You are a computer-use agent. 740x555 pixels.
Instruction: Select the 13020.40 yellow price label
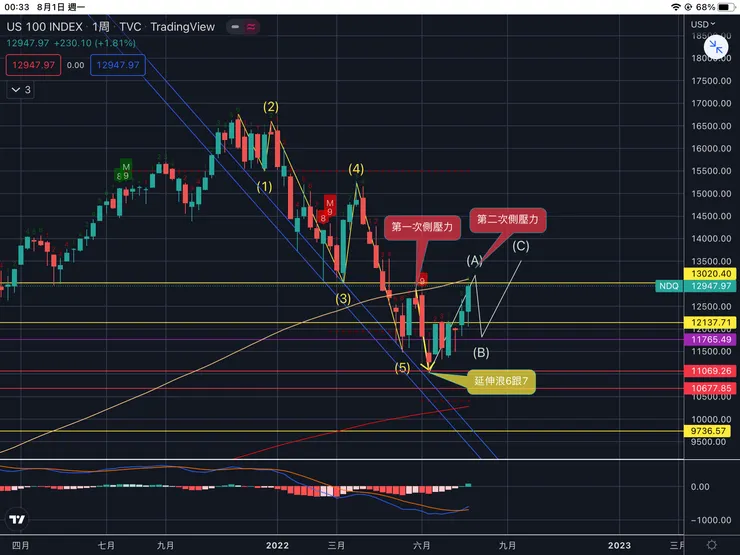[711, 274]
